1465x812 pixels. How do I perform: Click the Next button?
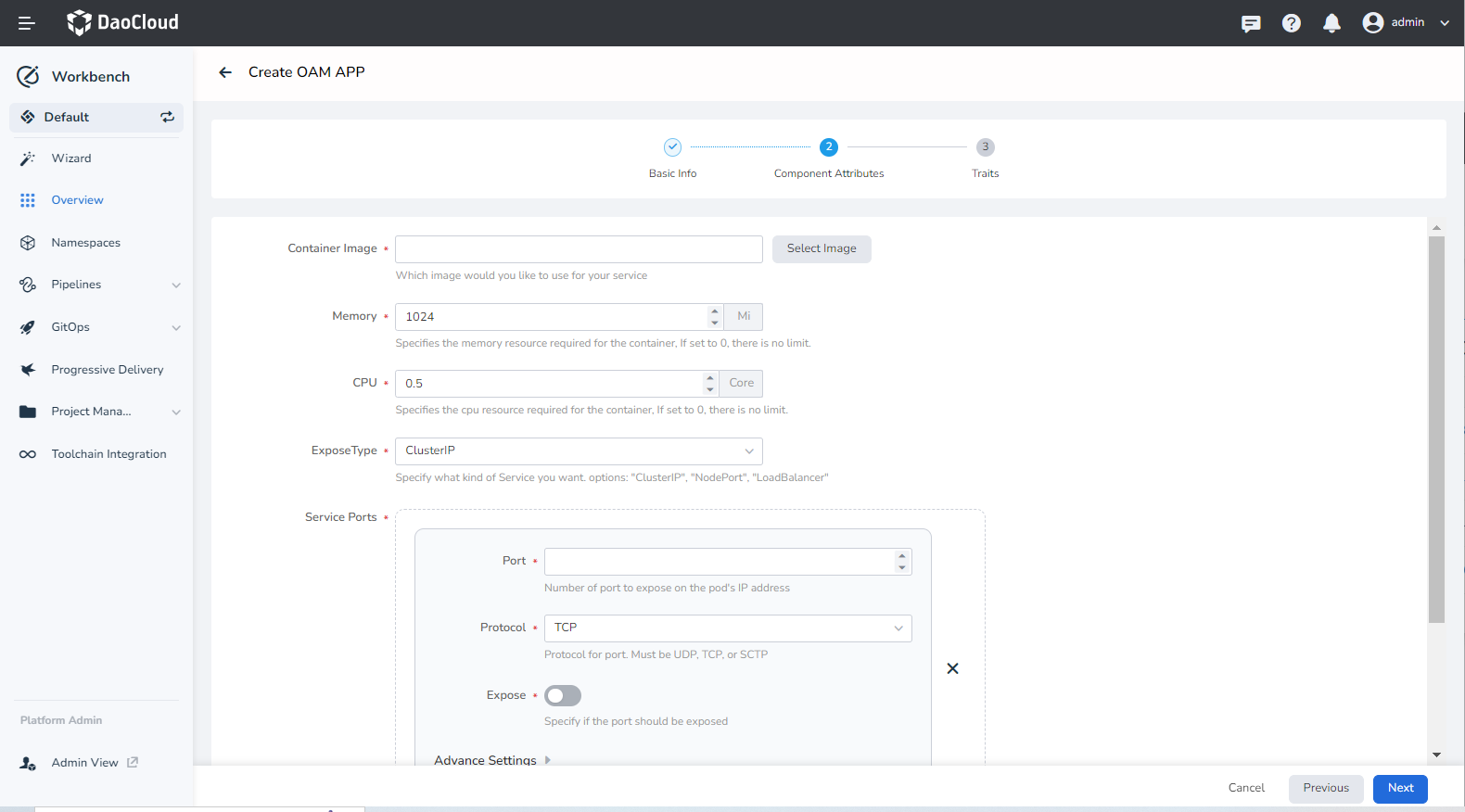tap(1400, 788)
